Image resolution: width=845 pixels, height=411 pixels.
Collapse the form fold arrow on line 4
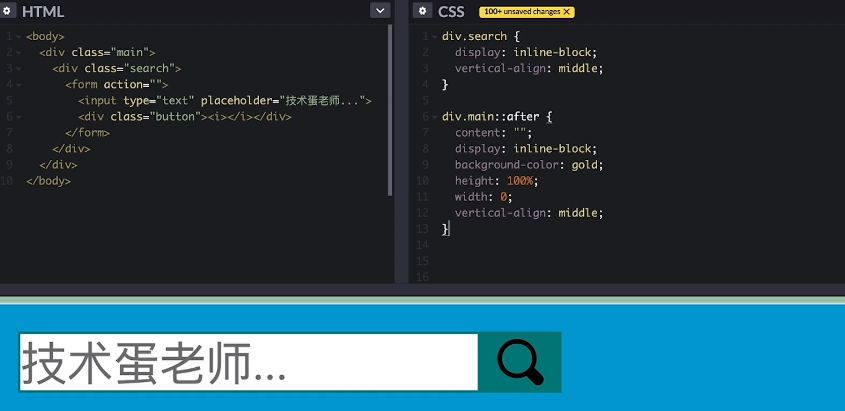(x=18, y=85)
